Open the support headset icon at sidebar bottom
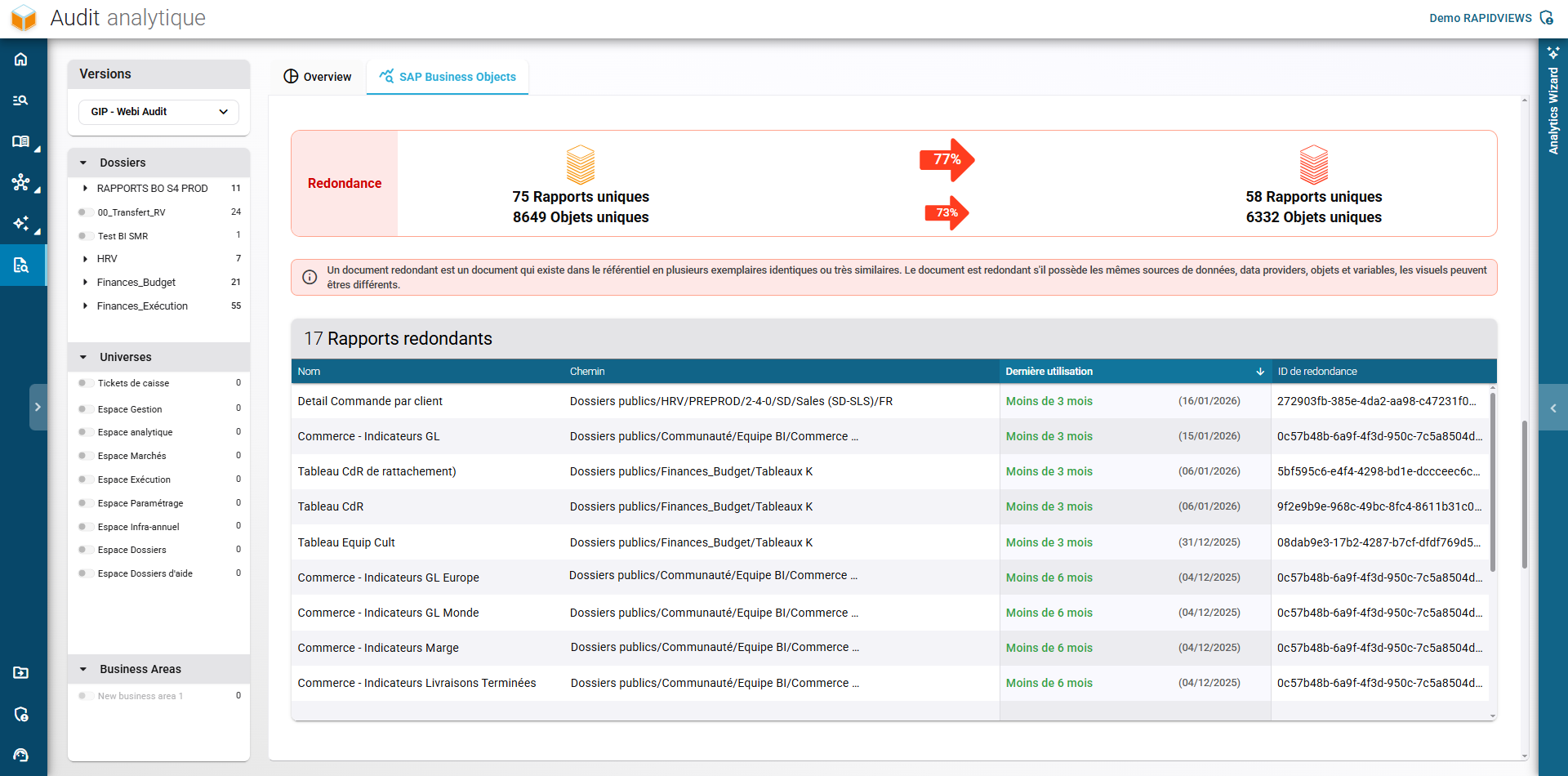The width and height of the screenshot is (1568, 776). click(21, 754)
